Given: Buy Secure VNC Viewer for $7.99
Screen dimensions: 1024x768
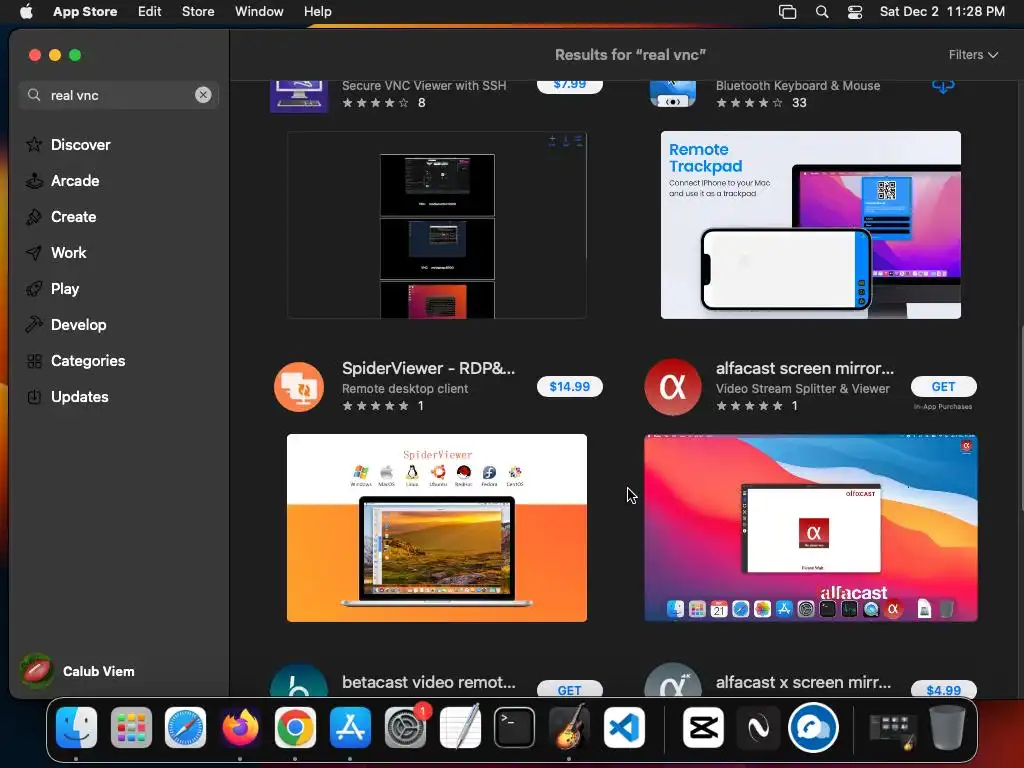Looking at the screenshot, I should click(569, 86).
